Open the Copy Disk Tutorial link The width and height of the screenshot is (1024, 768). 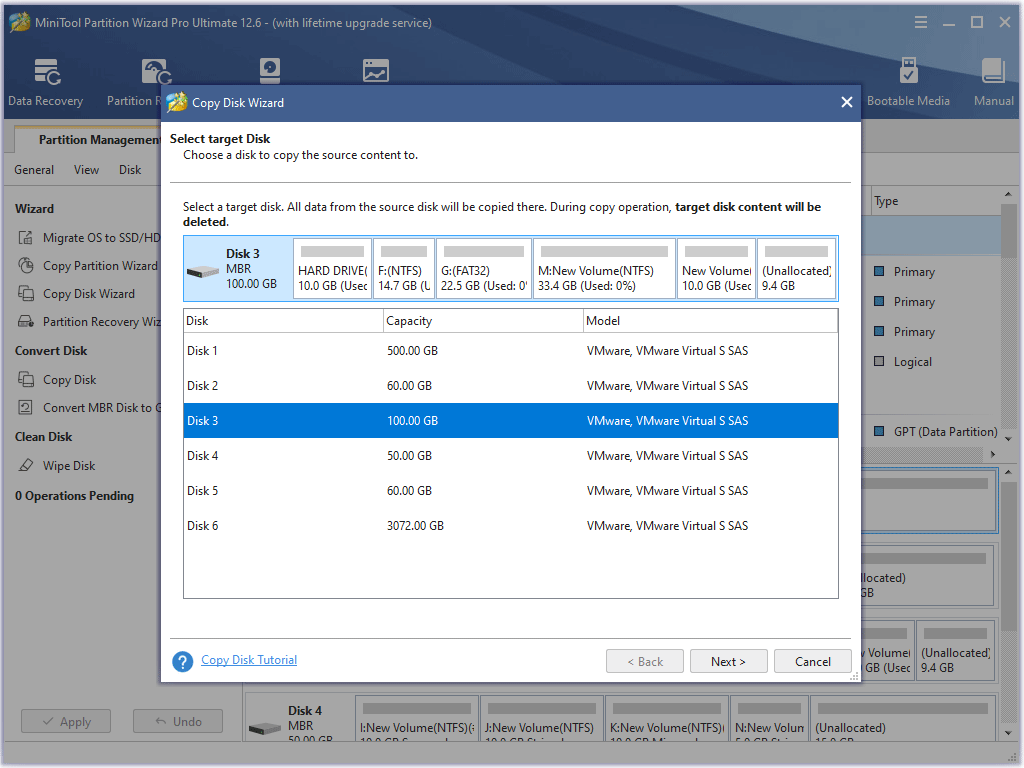pos(249,660)
